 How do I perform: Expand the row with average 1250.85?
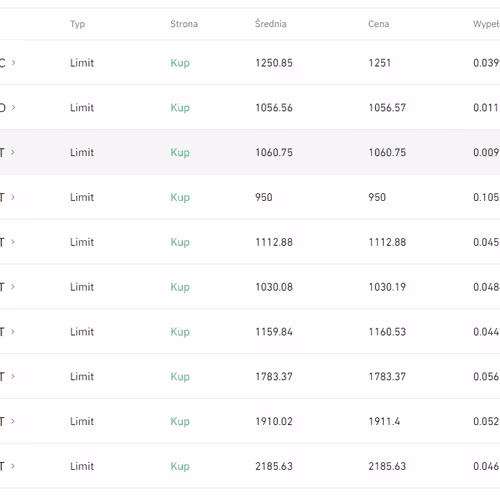(x=13, y=62)
